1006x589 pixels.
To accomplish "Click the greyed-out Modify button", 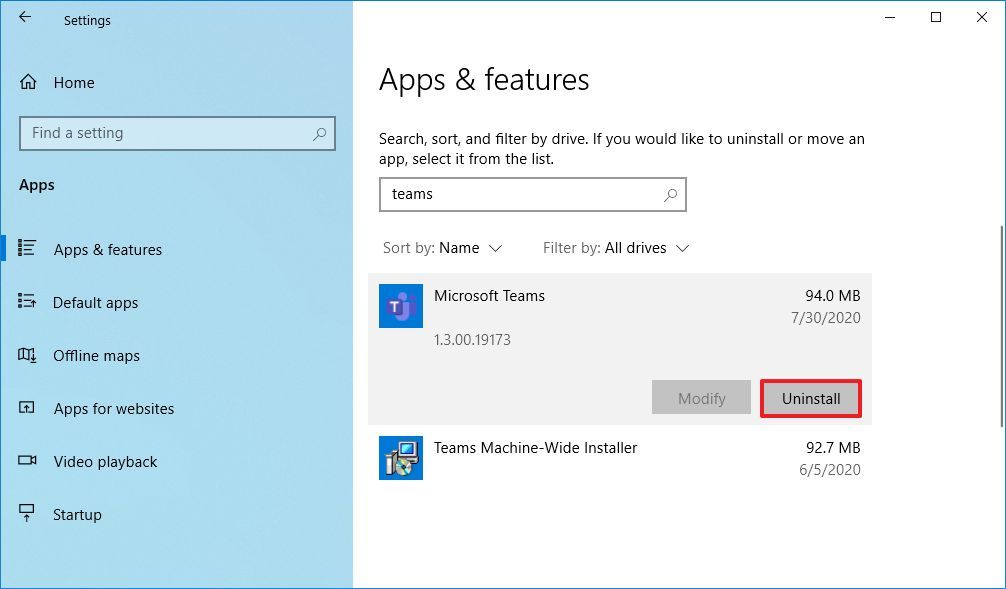I will pos(701,397).
